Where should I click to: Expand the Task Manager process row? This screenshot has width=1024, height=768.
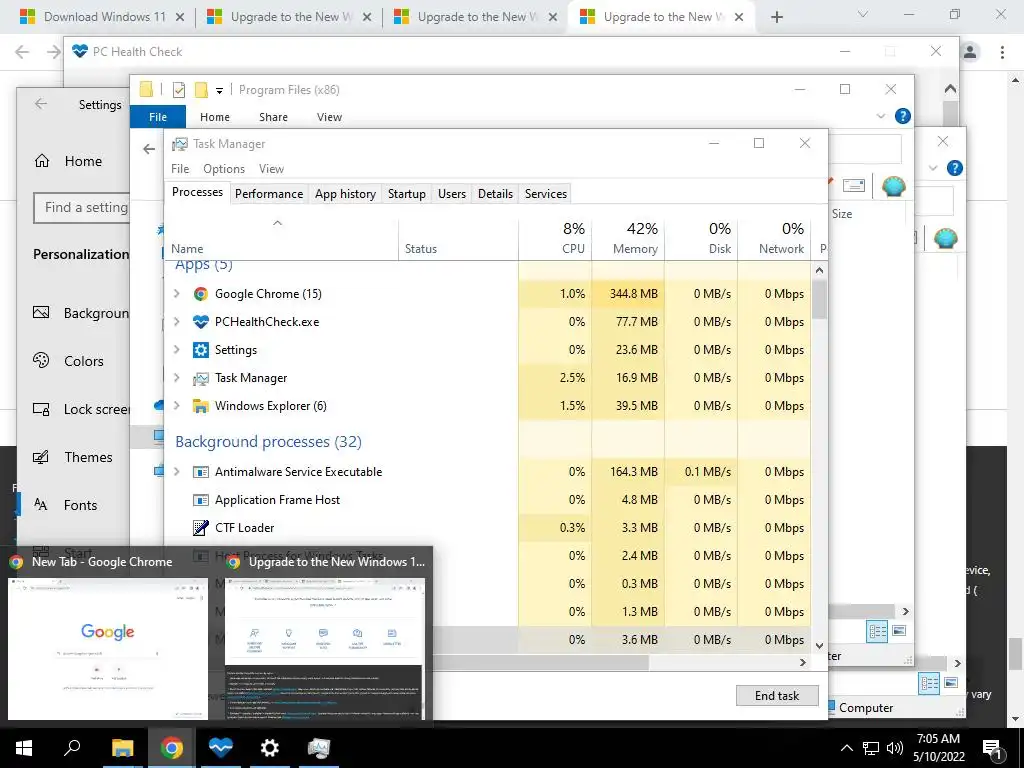point(176,378)
